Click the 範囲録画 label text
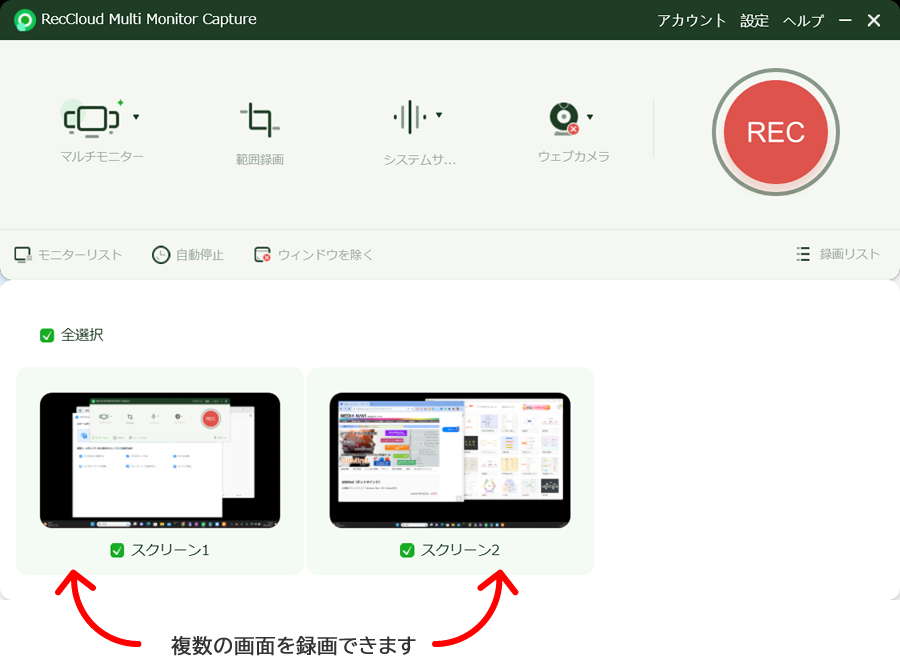Image resolution: width=900 pixels, height=656 pixels. click(x=260, y=160)
